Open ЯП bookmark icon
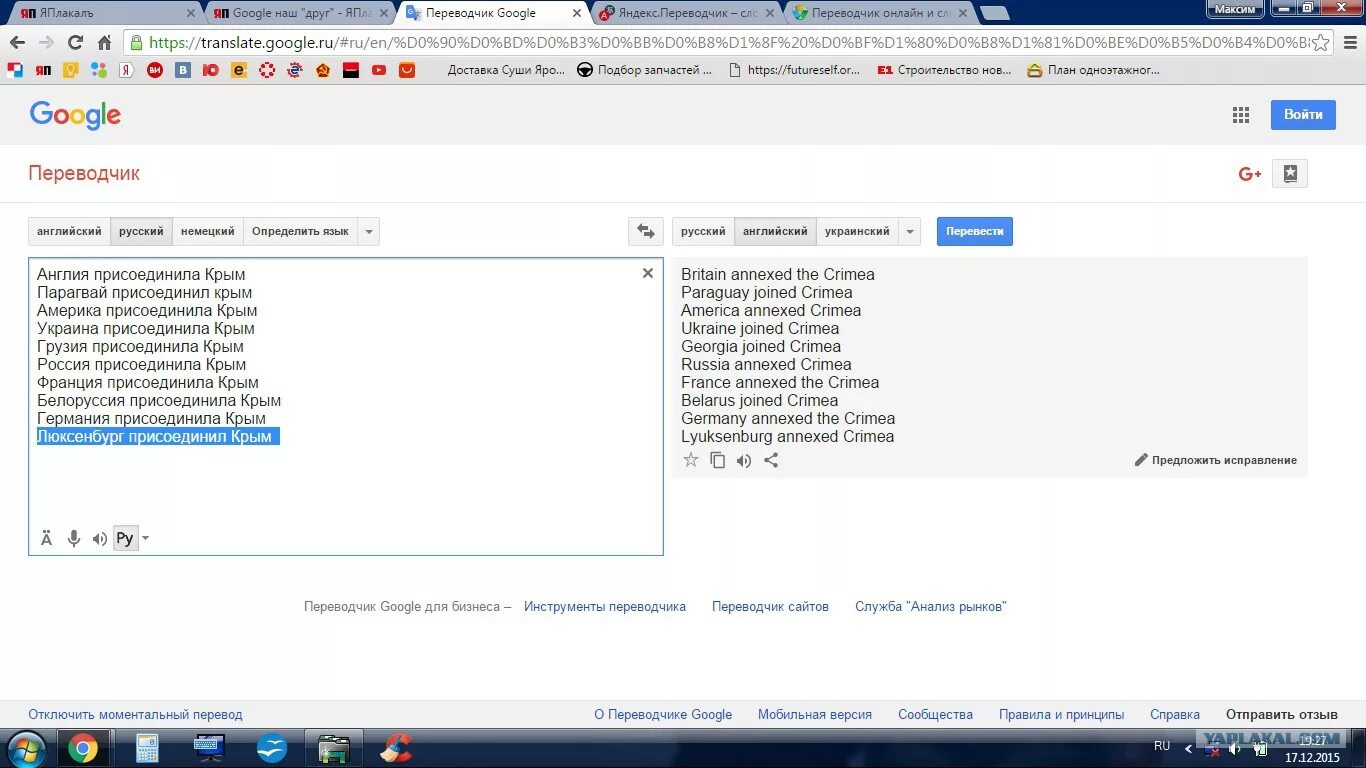The height and width of the screenshot is (768, 1366). [x=42, y=70]
